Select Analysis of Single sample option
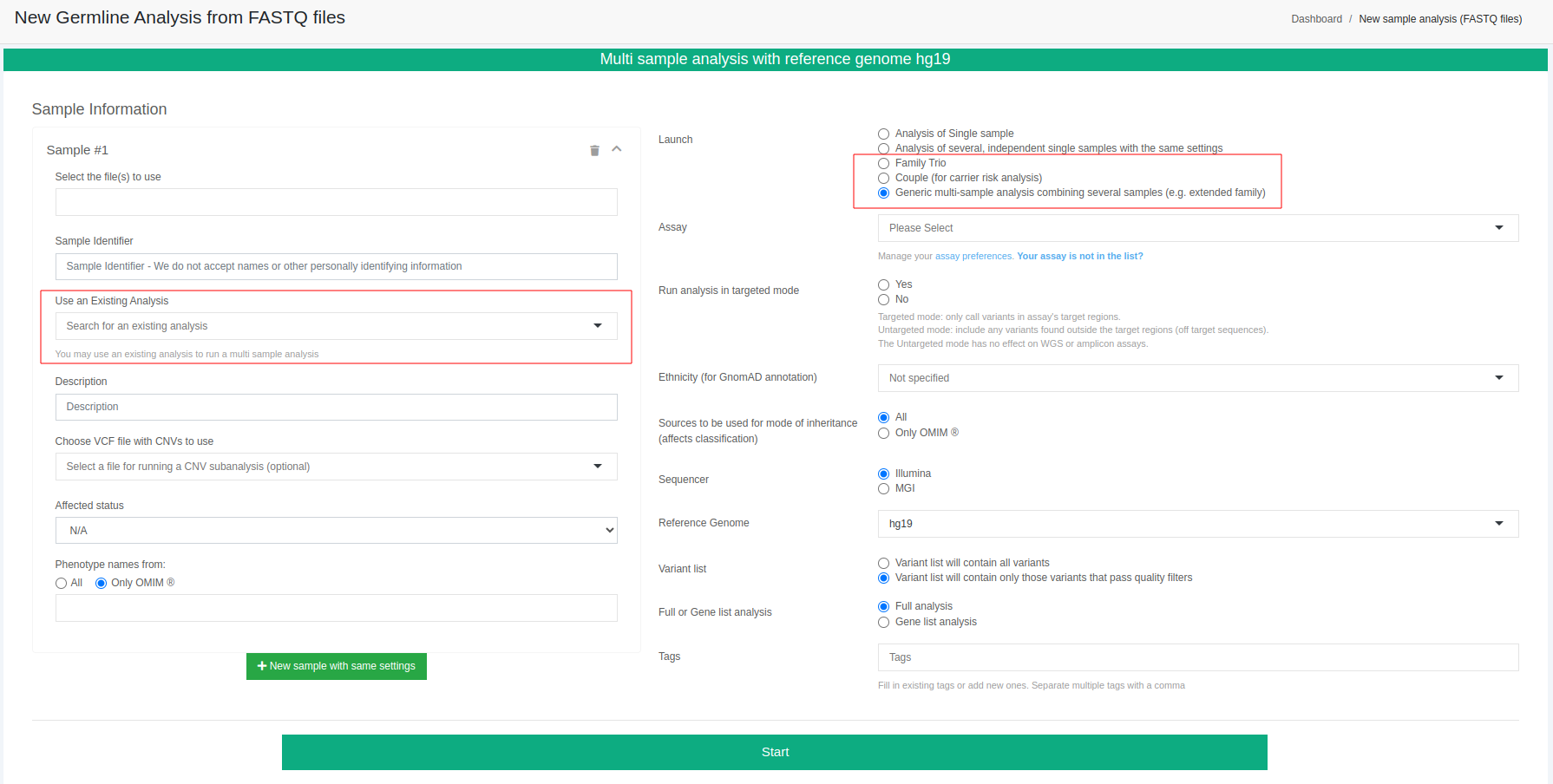This screenshot has width=1553, height=784. (883, 134)
